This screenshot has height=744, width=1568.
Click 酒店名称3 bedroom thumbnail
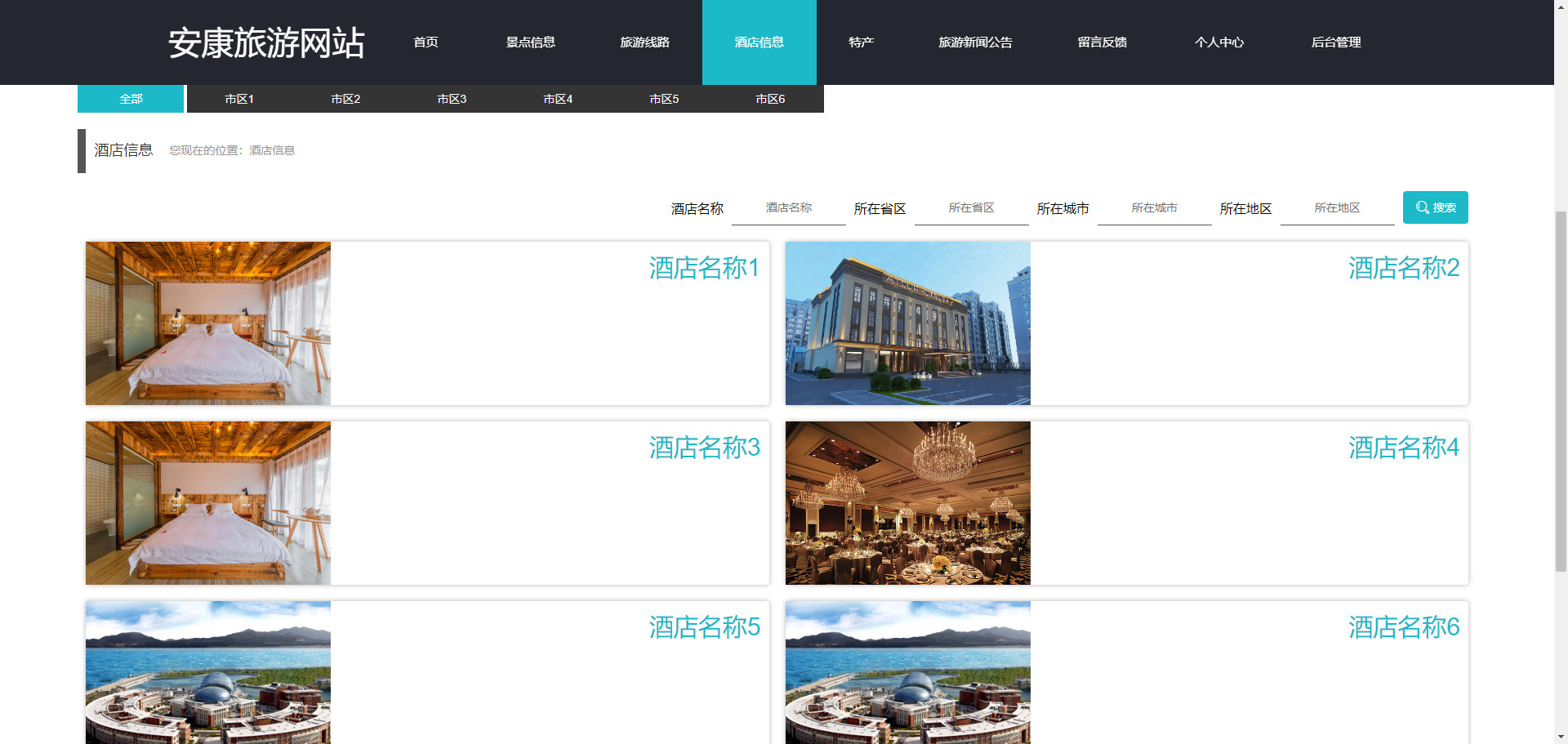point(208,503)
